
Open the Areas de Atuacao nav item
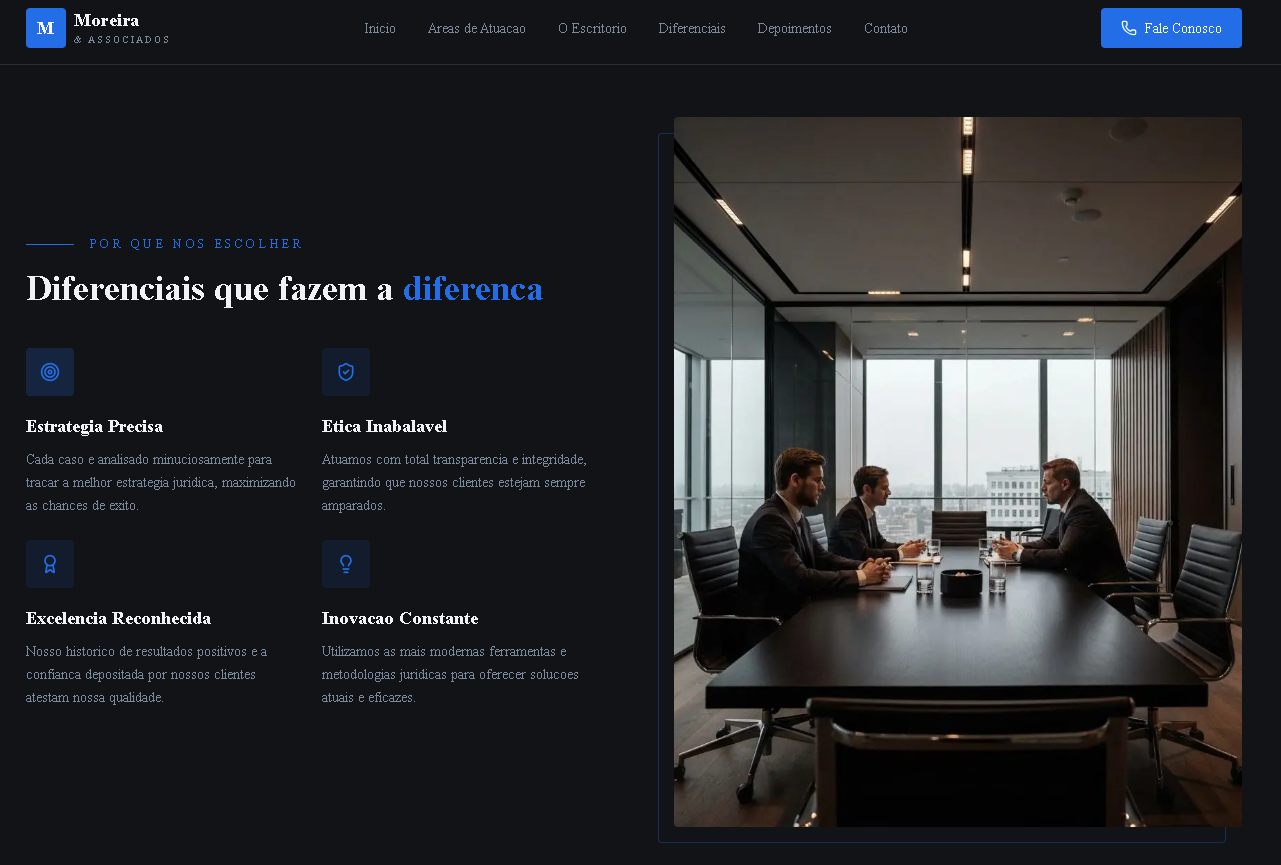click(x=476, y=29)
